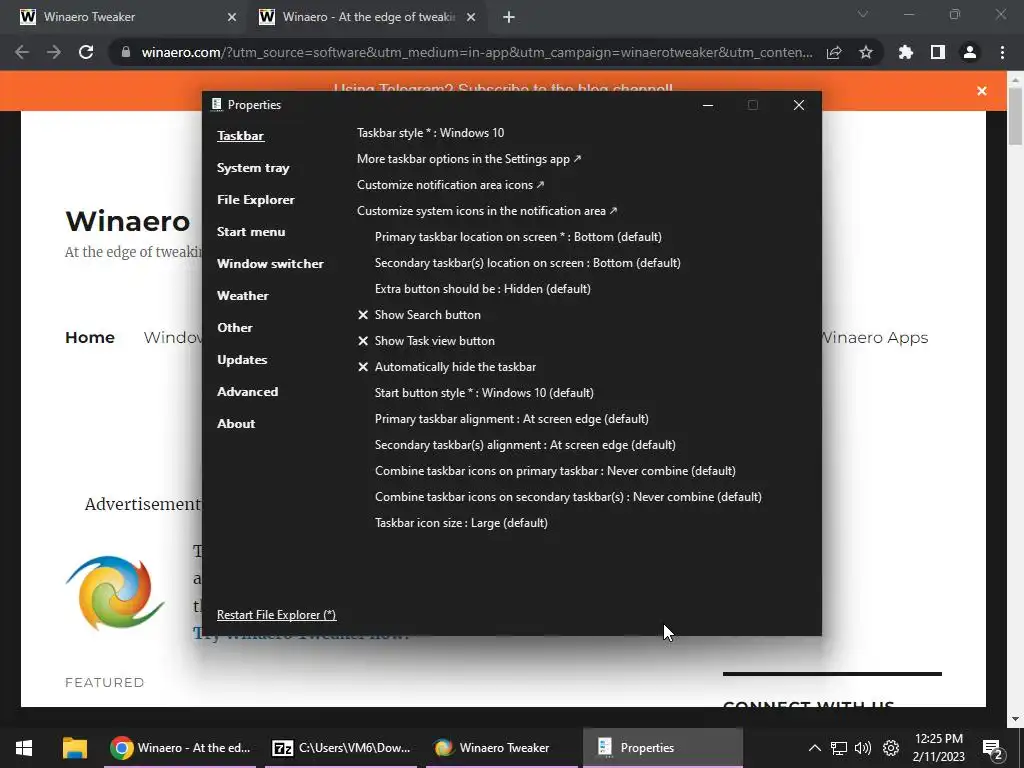Change Taskbar style Windows 10 setting
The image size is (1024, 768).
click(x=430, y=133)
